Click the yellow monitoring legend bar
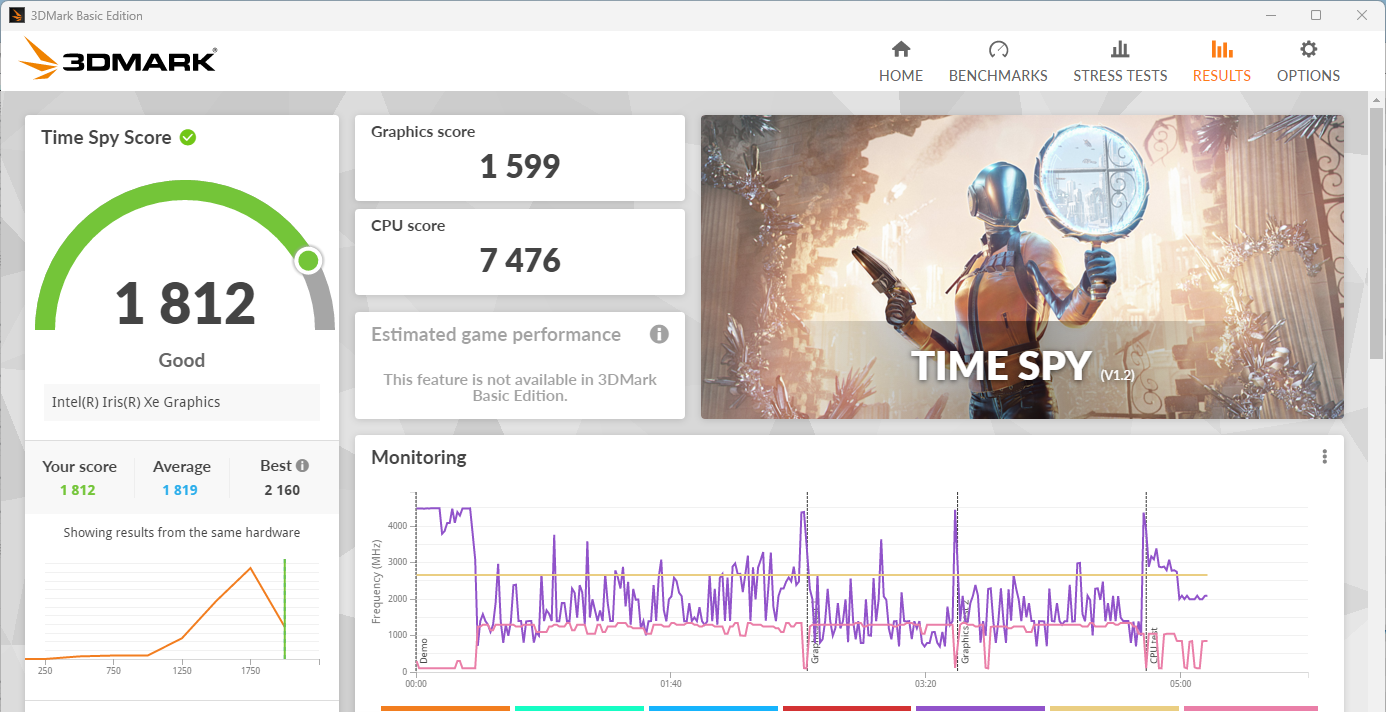This screenshot has height=712, width=1386. (x=1114, y=708)
